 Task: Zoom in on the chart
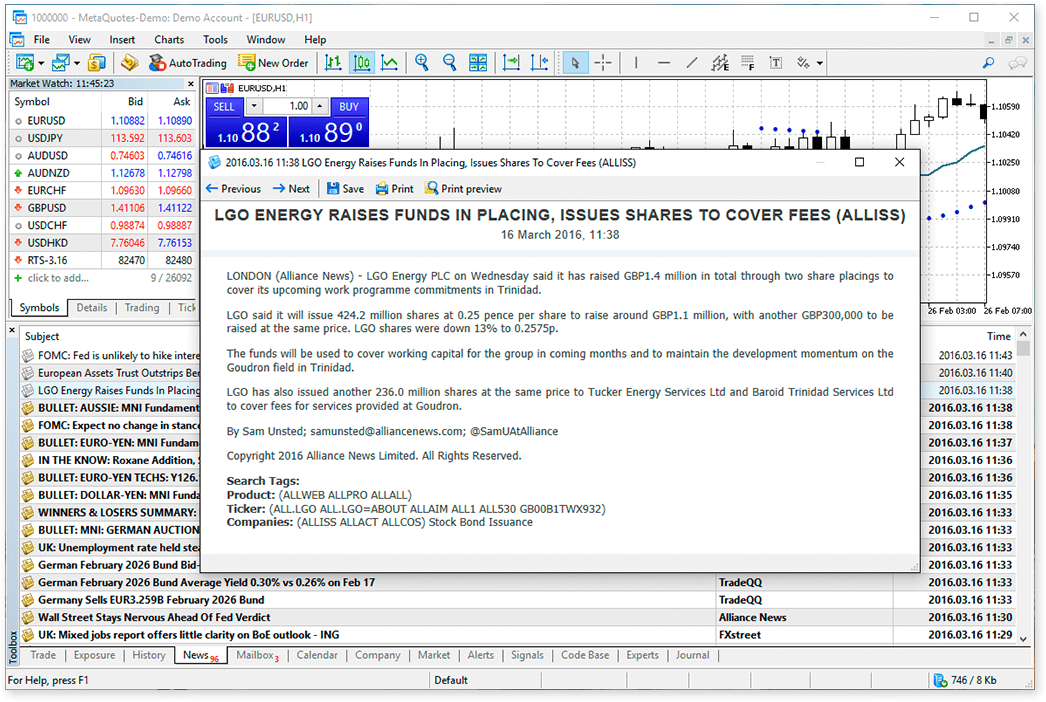tap(422, 63)
